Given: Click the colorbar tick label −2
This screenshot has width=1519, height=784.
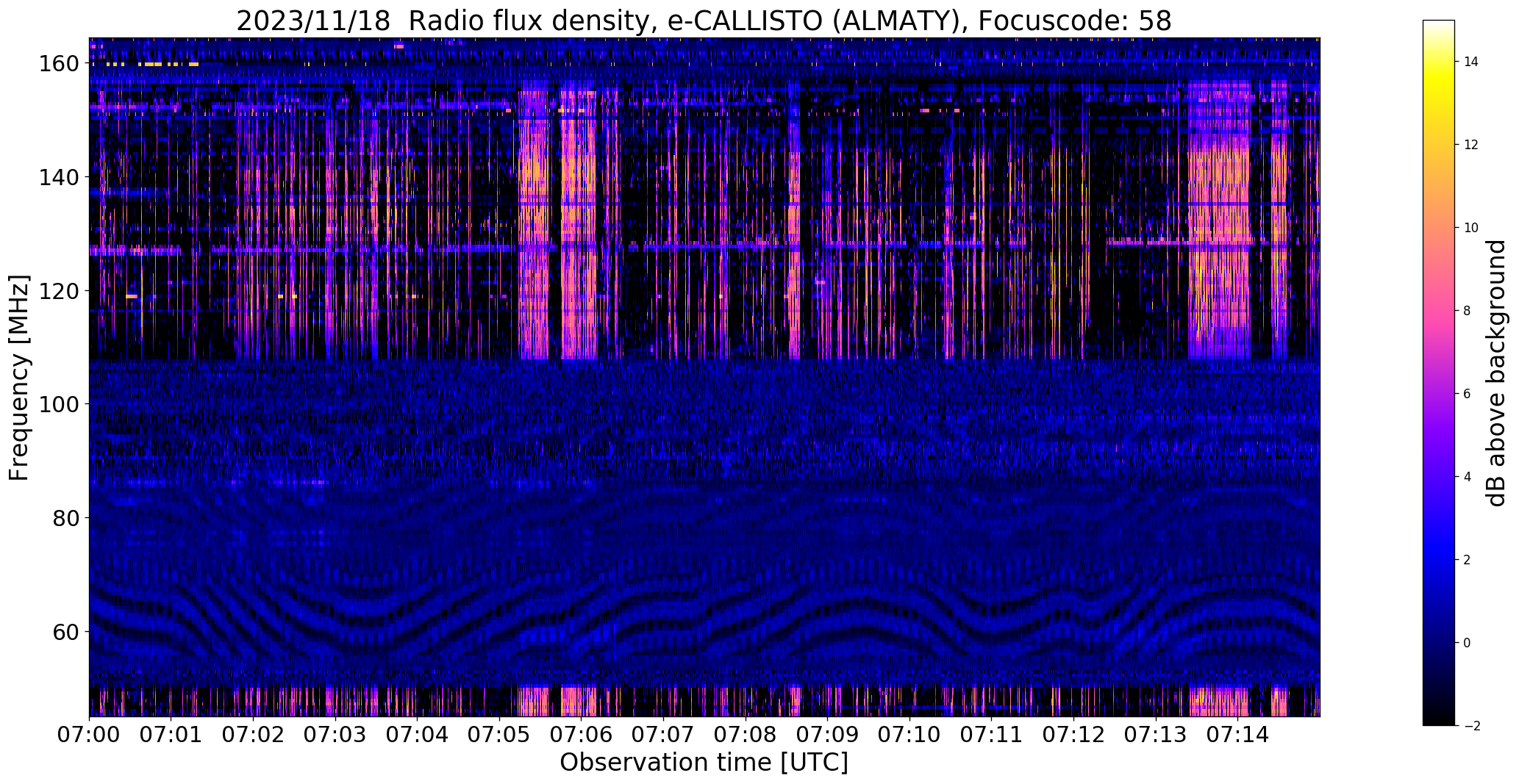Looking at the screenshot, I should [x=1471, y=726].
